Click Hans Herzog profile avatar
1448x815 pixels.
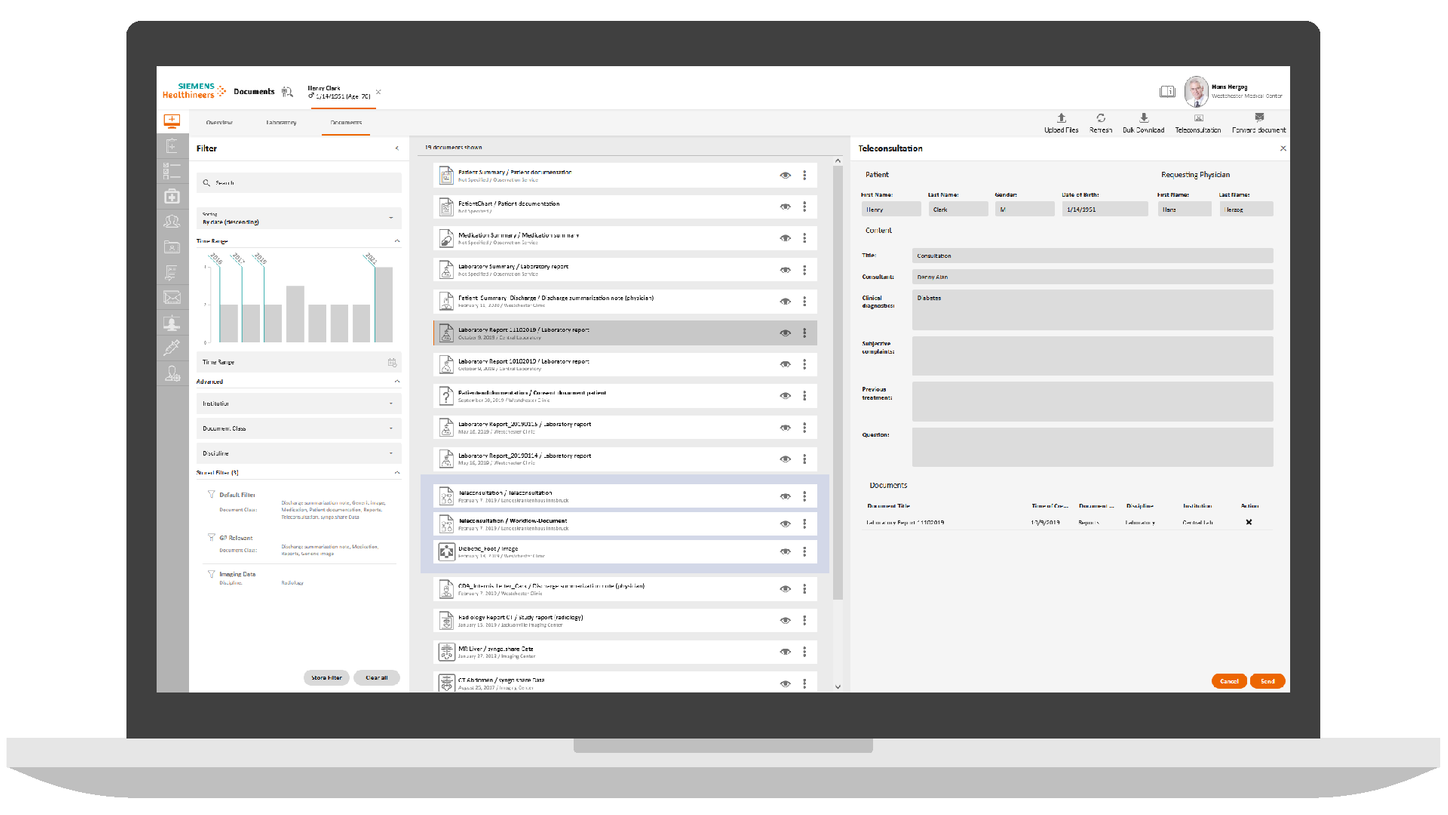1196,91
